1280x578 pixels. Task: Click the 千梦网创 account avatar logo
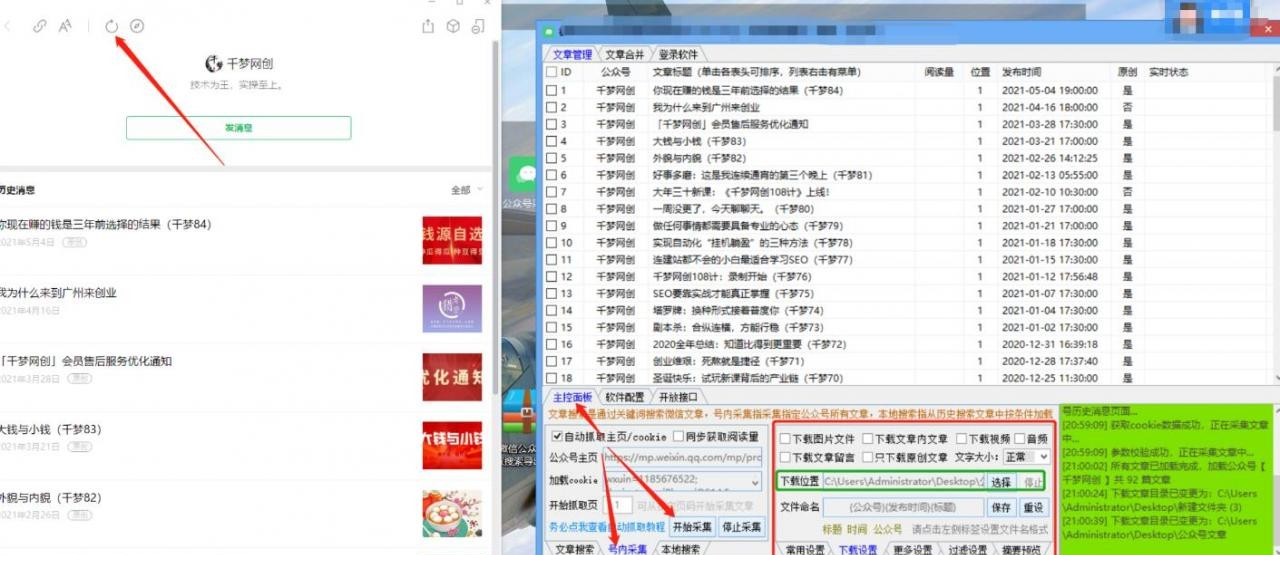pos(213,64)
